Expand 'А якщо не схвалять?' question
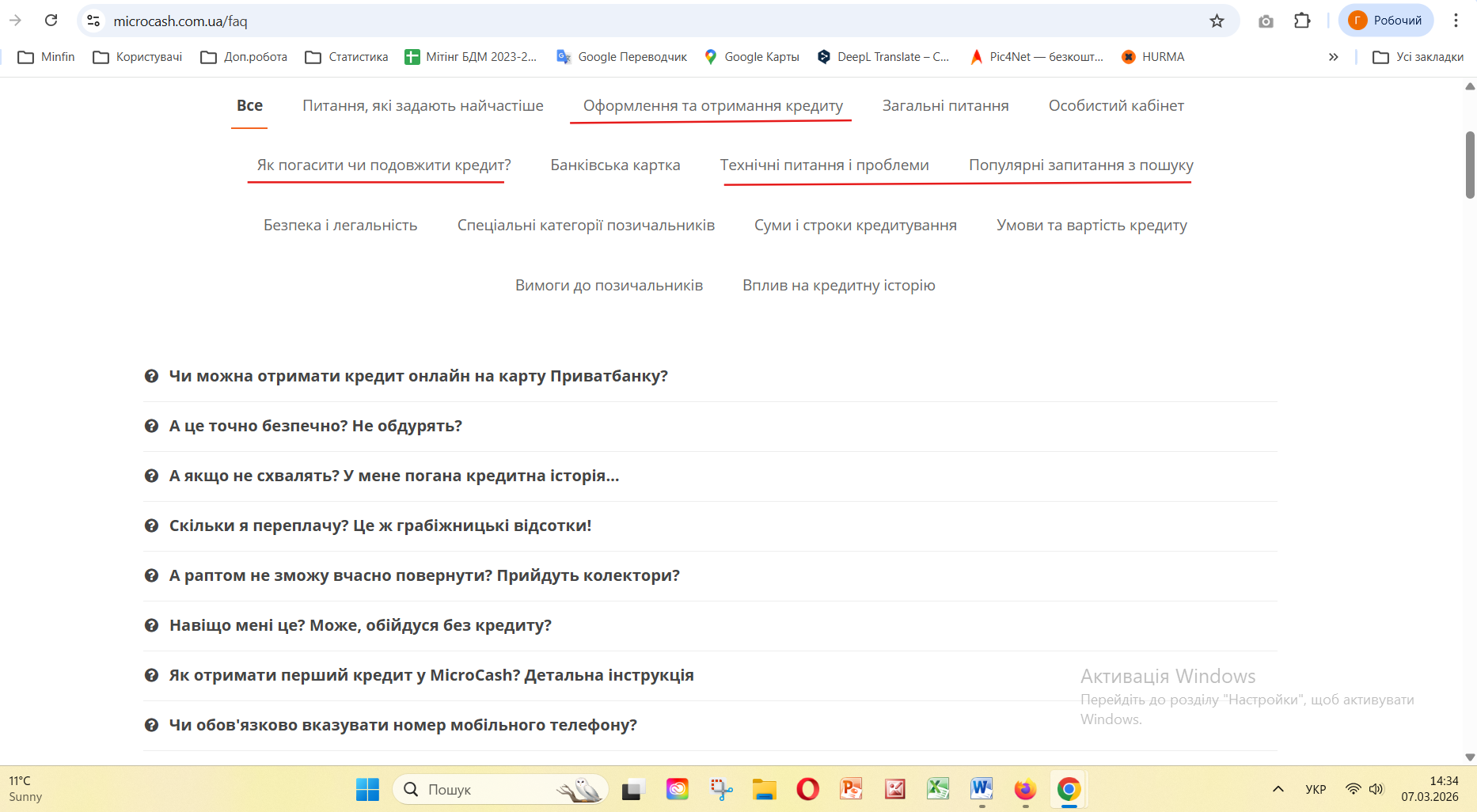Screen dimensions: 1477x812 pyautogui.click(x=710, y=476)
